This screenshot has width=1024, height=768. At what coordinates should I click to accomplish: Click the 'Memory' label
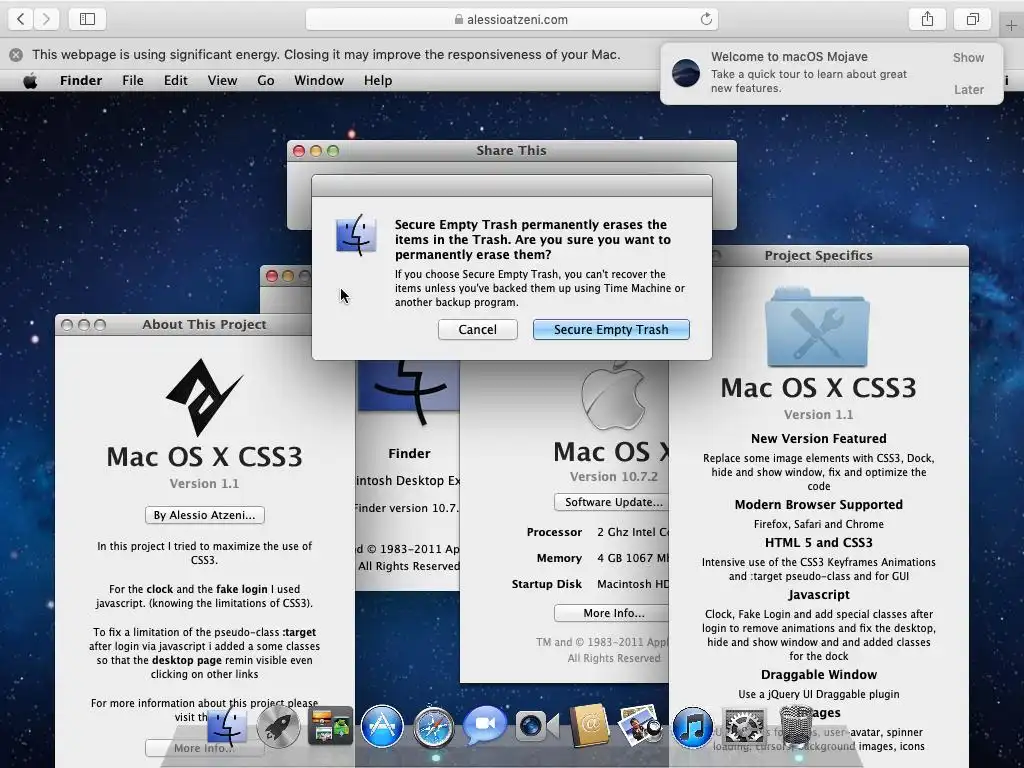pyautogui.click(x=559, y=558)
